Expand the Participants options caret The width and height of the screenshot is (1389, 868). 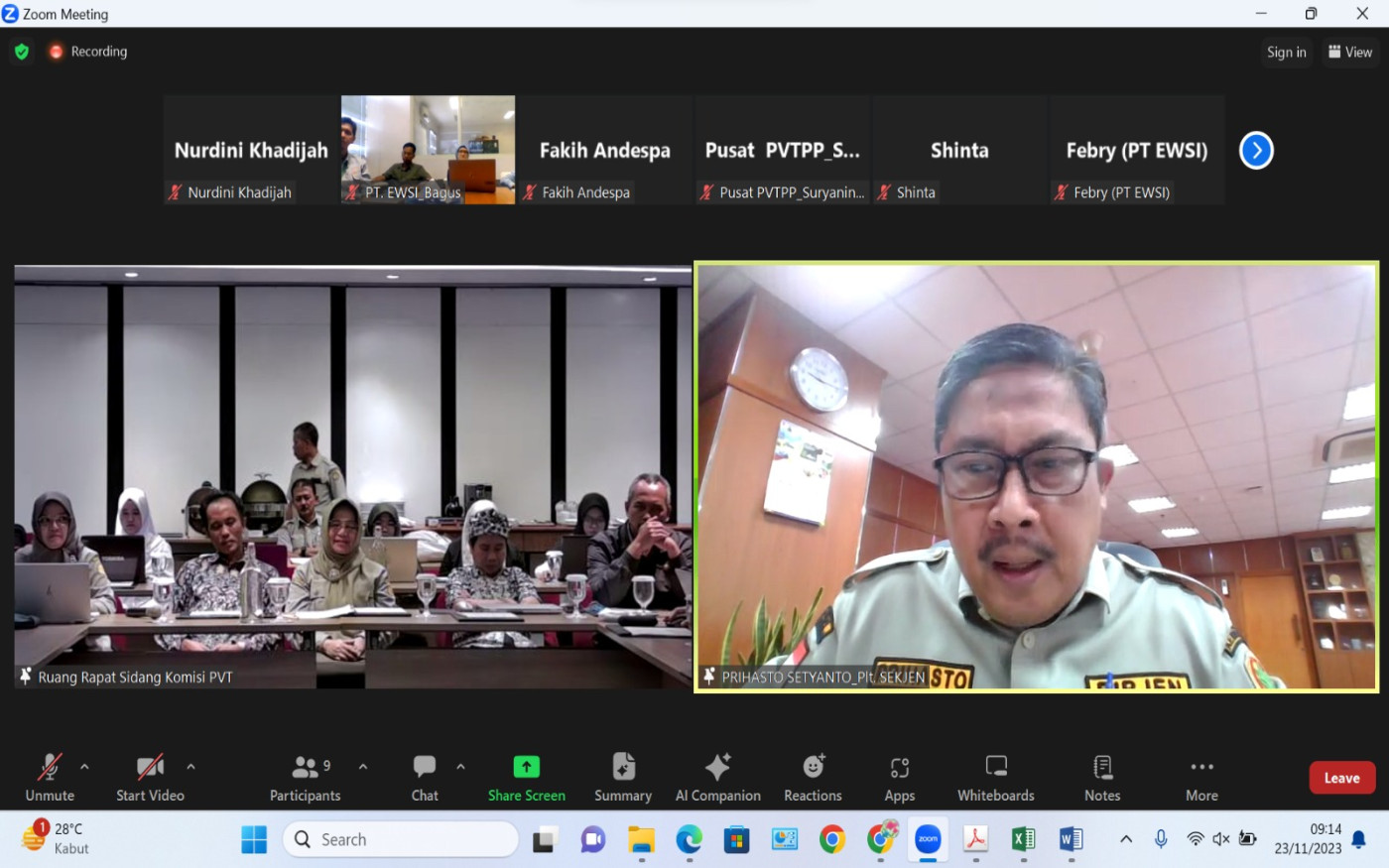(363, 767)
